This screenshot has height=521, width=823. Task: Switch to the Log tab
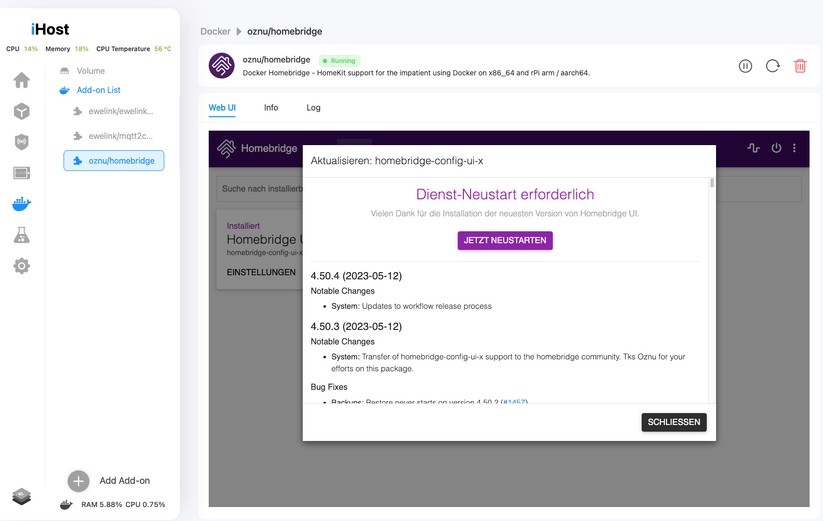[x=313, y=108]
